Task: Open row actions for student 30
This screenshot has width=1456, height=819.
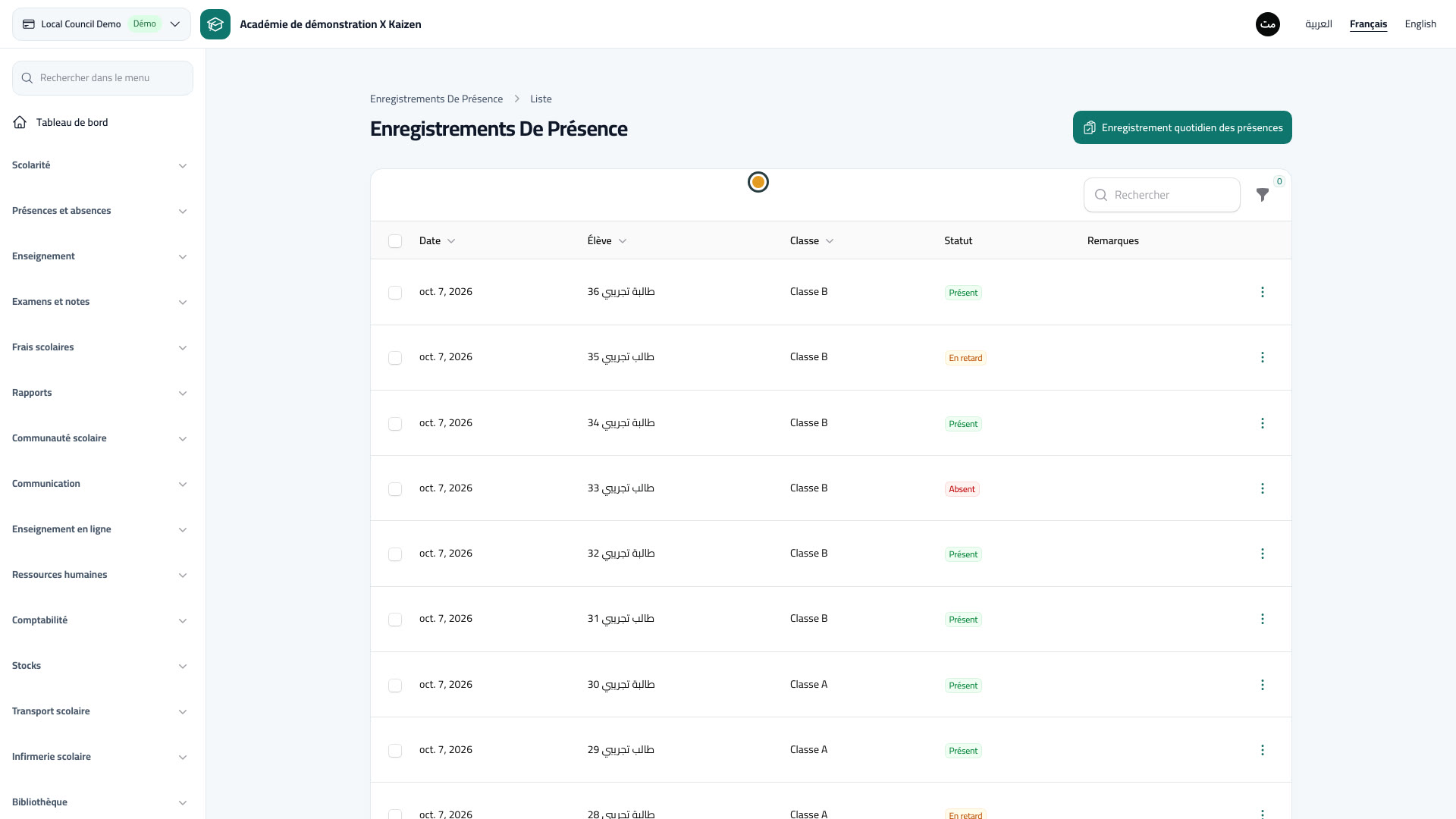Action: (1263, 685)
